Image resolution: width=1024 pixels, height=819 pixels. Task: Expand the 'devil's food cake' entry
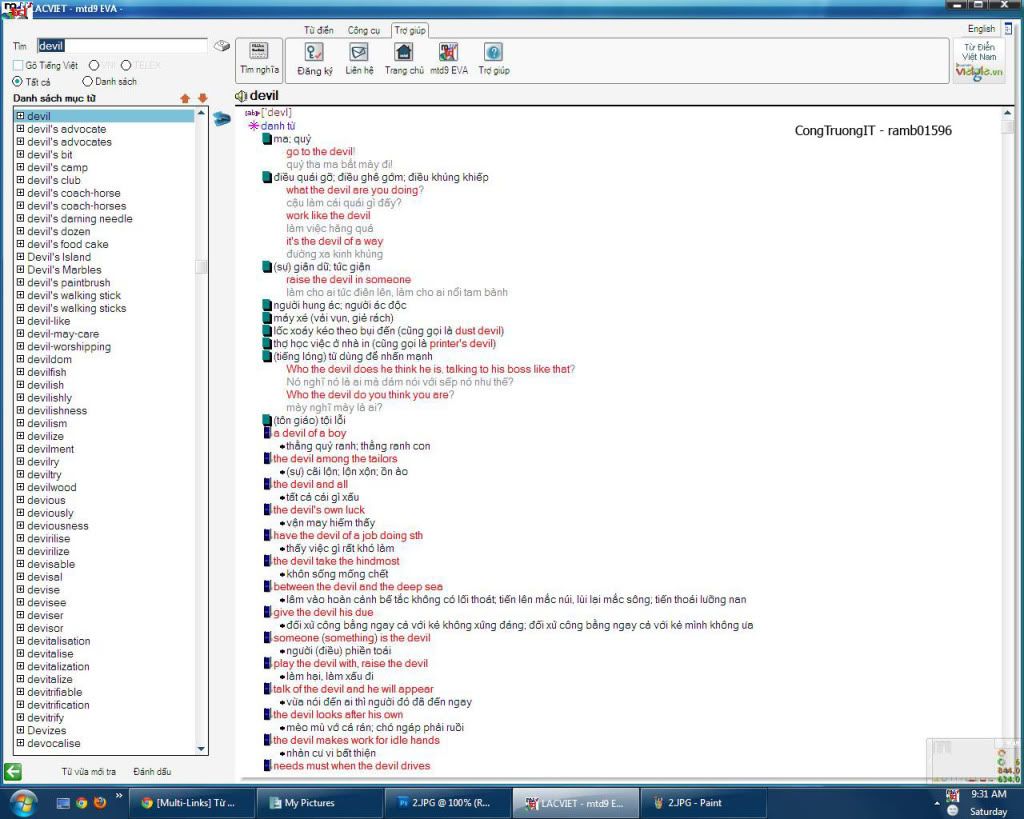(20, 244)
